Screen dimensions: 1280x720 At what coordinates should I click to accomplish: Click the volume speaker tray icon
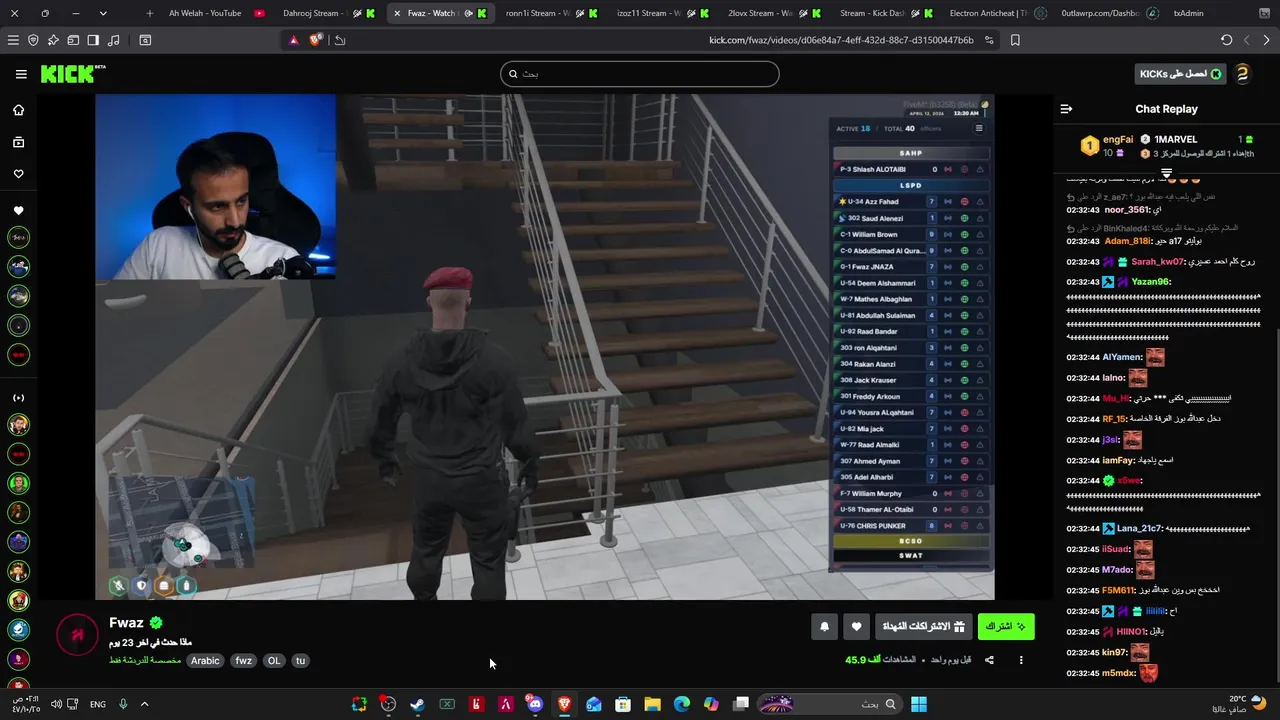56,704
